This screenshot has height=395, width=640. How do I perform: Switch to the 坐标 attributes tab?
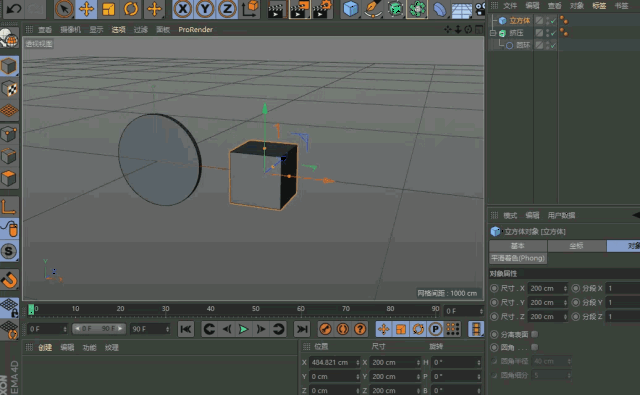(576, 246)
